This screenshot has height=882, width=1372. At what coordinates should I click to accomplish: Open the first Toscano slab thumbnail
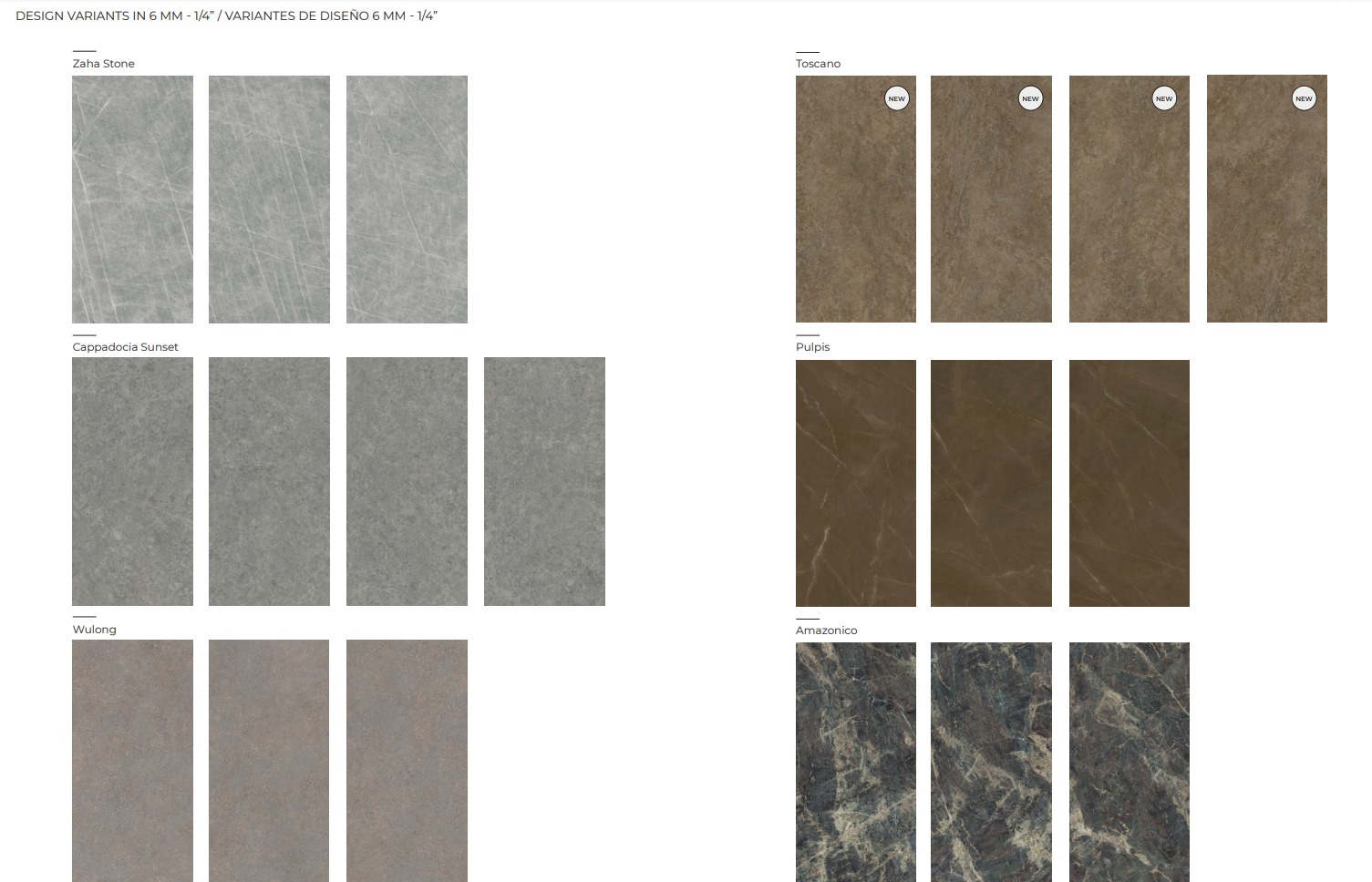pyautogui.click(x=856, y=199)
